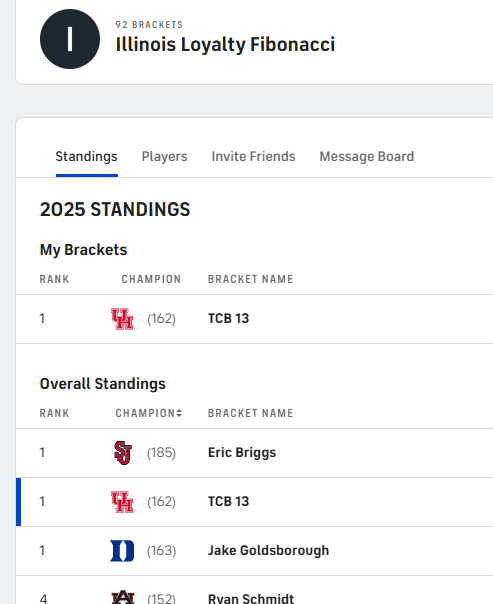Image resolution: width=493 pixels, height=604 pixels.
Task: Click the Auburn logo in Ryan Schmidt's row
Action: click(x=123, y=597)
